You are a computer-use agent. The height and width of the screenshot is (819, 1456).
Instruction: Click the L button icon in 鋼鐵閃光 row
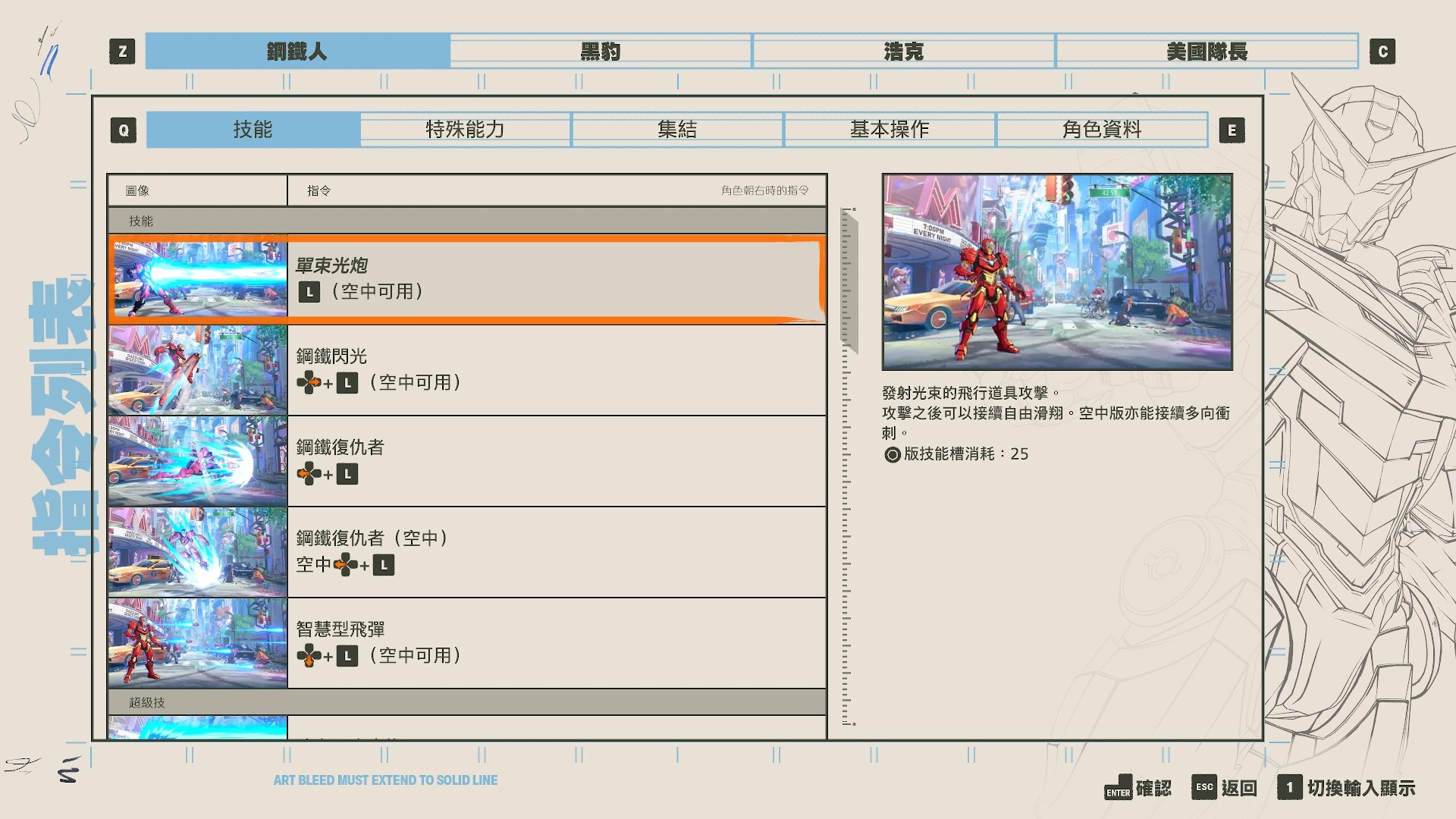(x=347, y=383)
